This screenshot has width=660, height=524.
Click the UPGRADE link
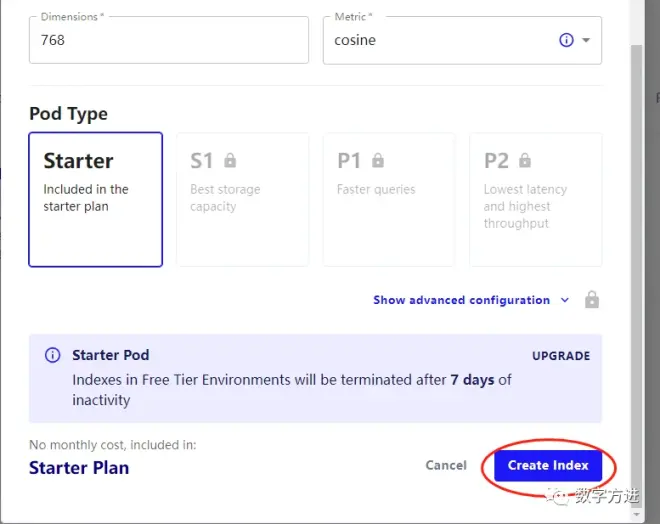561,356
